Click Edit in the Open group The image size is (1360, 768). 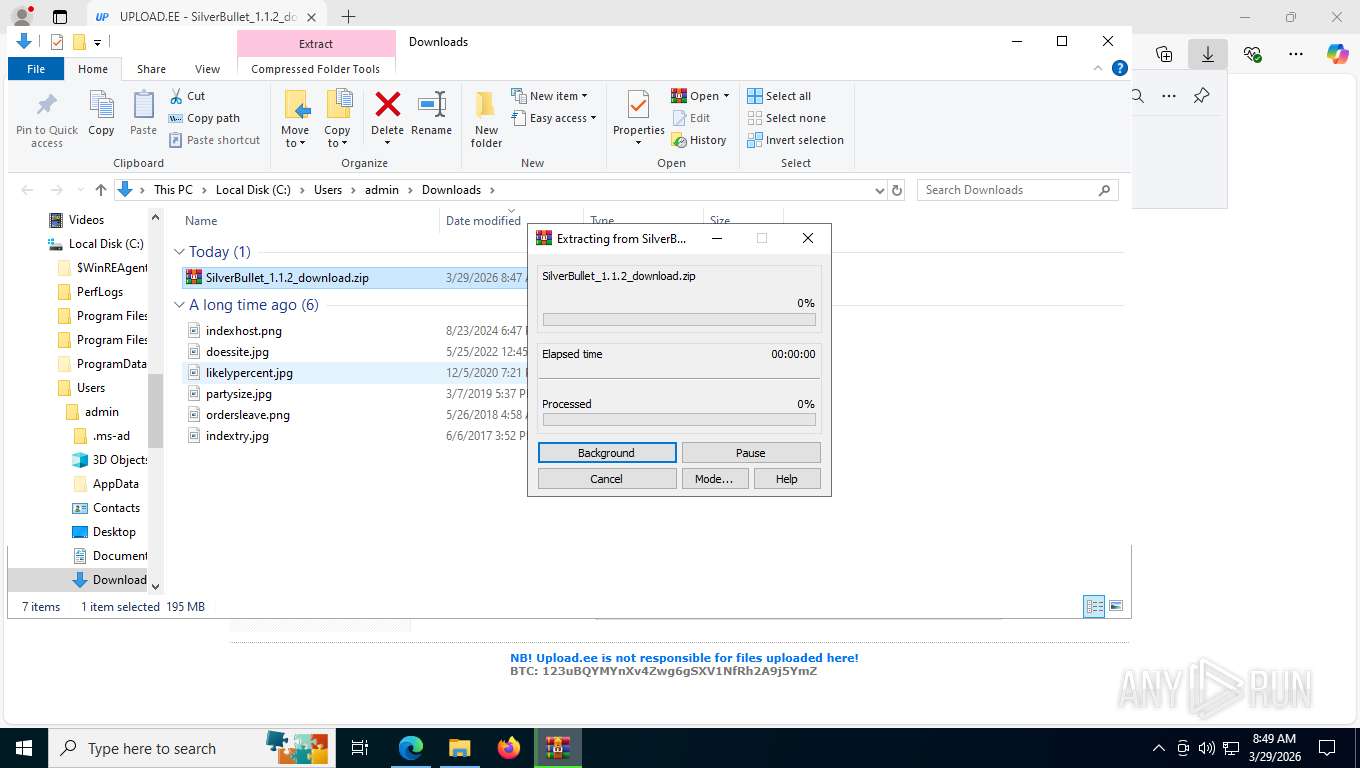[x=690, y=118]
